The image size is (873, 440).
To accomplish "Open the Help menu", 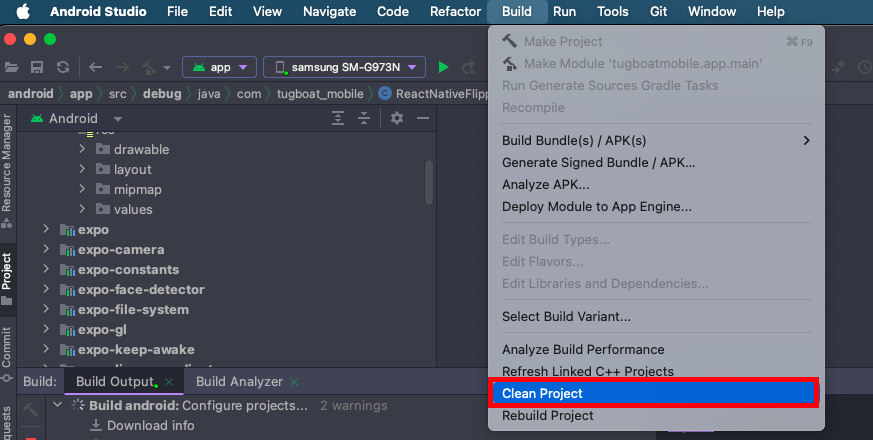I will click(x=771, y=11).
